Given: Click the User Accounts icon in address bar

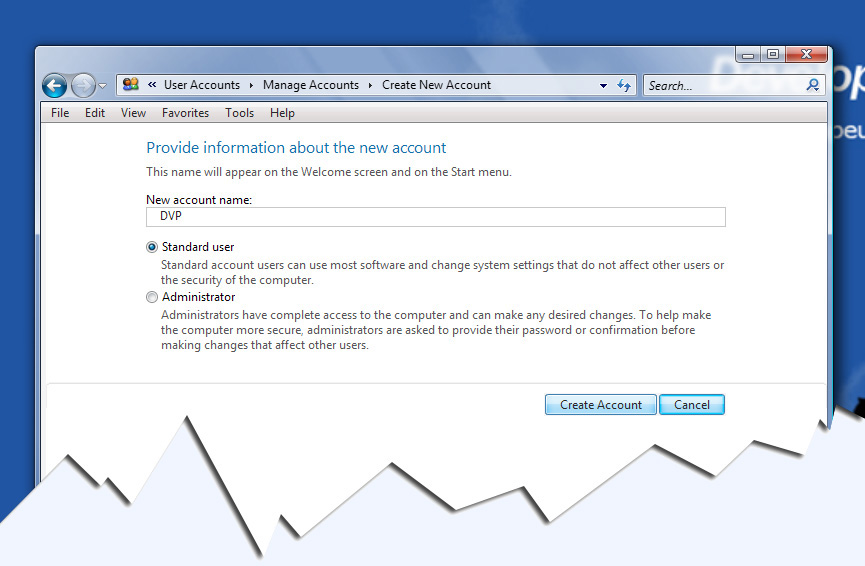Looking at the screenshot, I should click(130, 85).
